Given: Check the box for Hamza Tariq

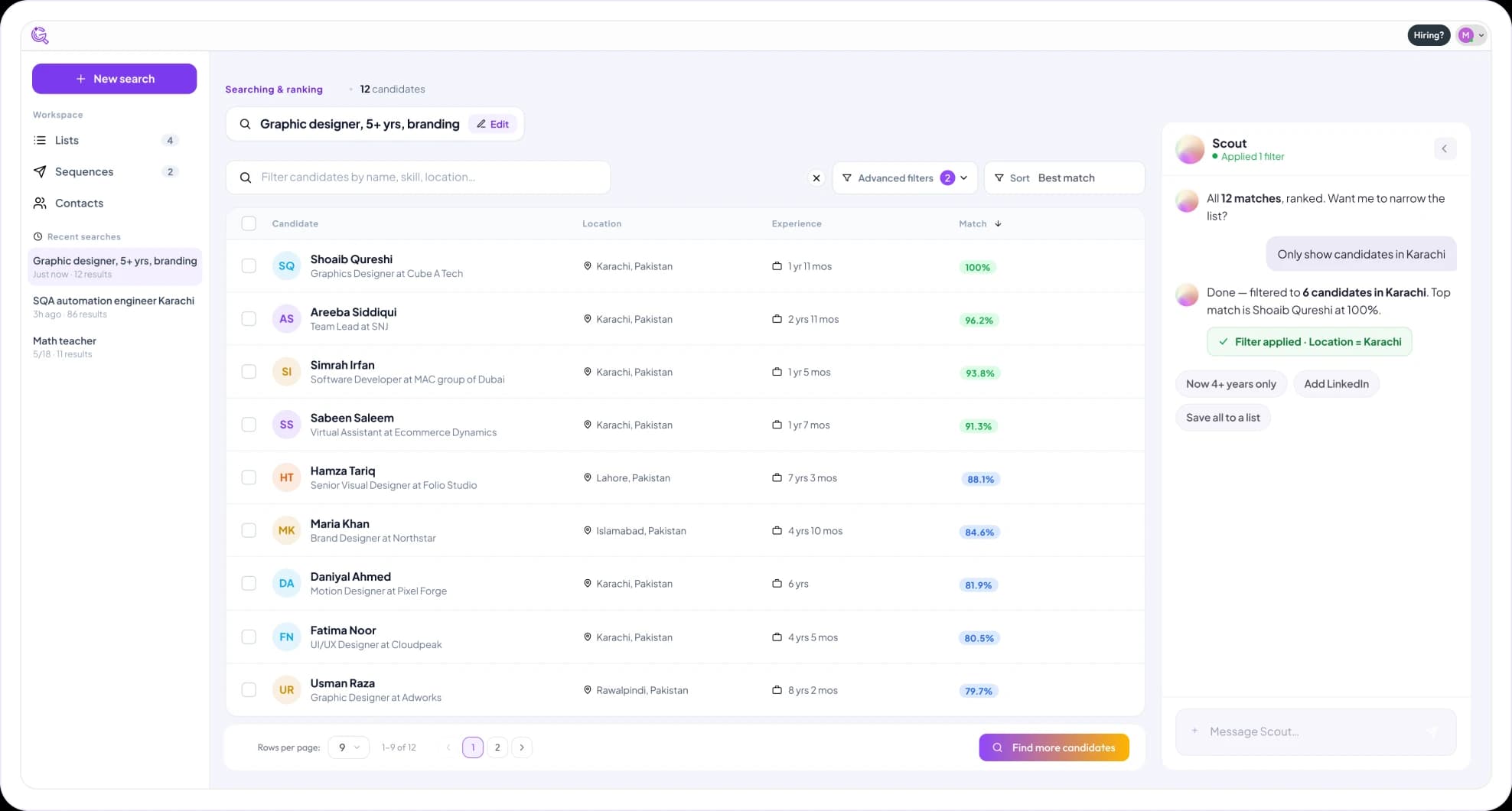Looking at the screenshot, I should (x=249, y=477).
